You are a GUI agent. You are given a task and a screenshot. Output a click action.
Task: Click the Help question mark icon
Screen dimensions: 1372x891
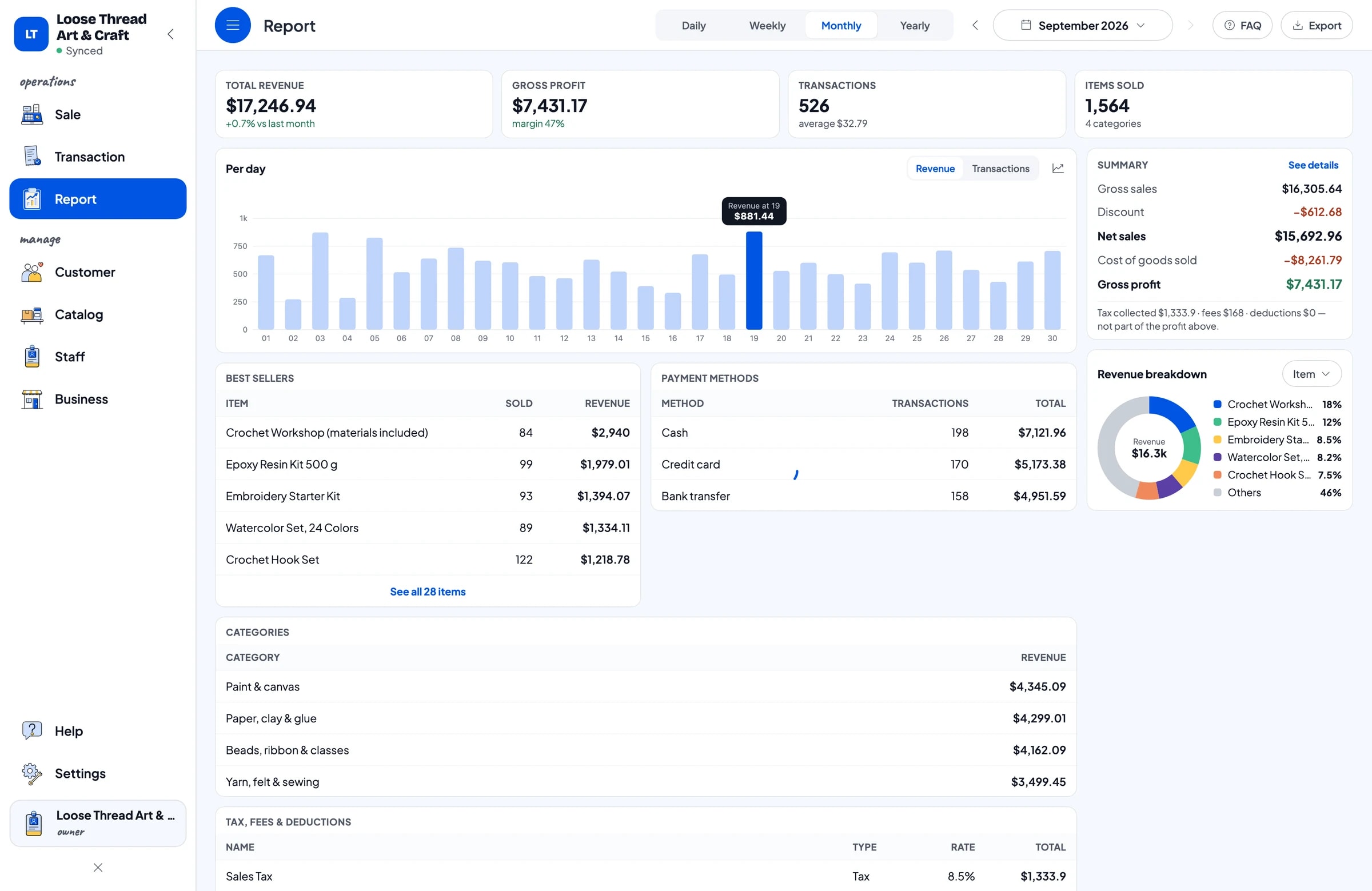[31, 731]
